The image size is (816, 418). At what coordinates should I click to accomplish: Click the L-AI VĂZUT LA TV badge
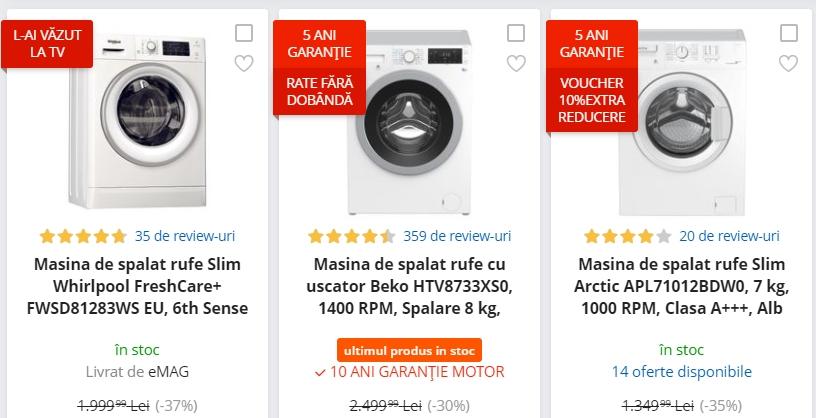pyautogui.click(x=47, y=43)
